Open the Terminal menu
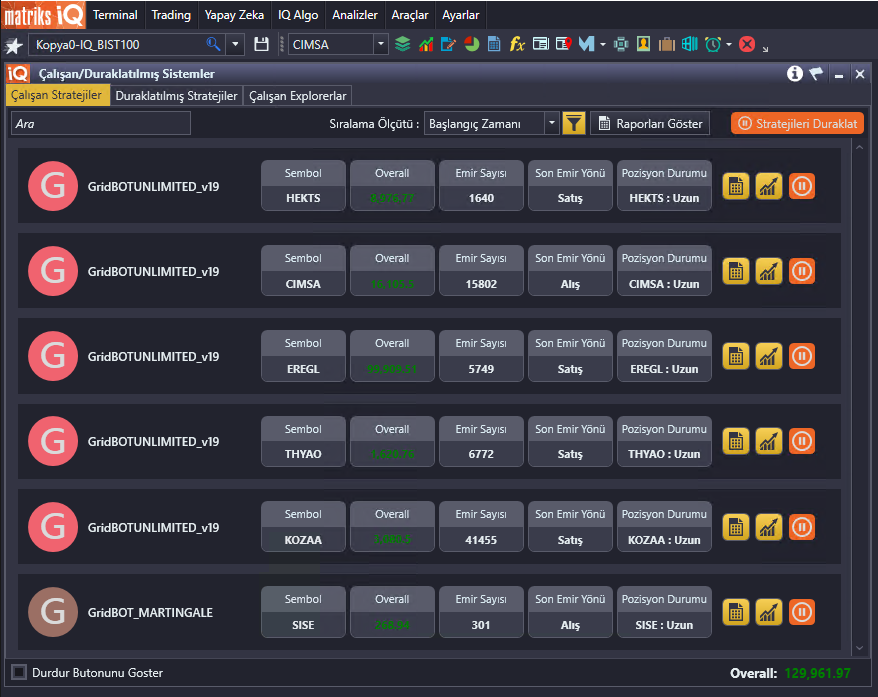This screenshot has height=697, width=878. (115, 15)
